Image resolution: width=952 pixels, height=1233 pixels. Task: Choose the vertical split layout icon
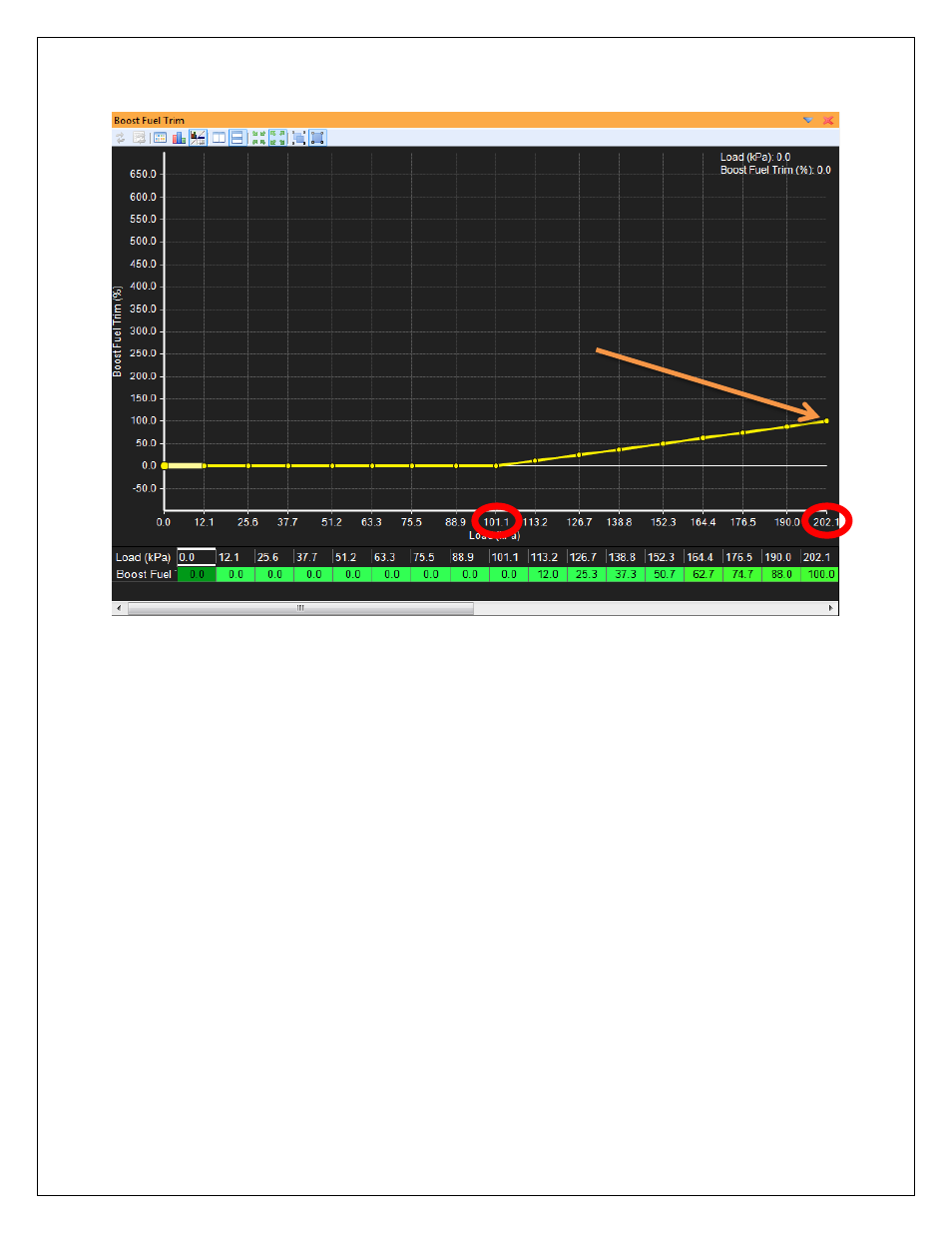[x=219, y=138]
